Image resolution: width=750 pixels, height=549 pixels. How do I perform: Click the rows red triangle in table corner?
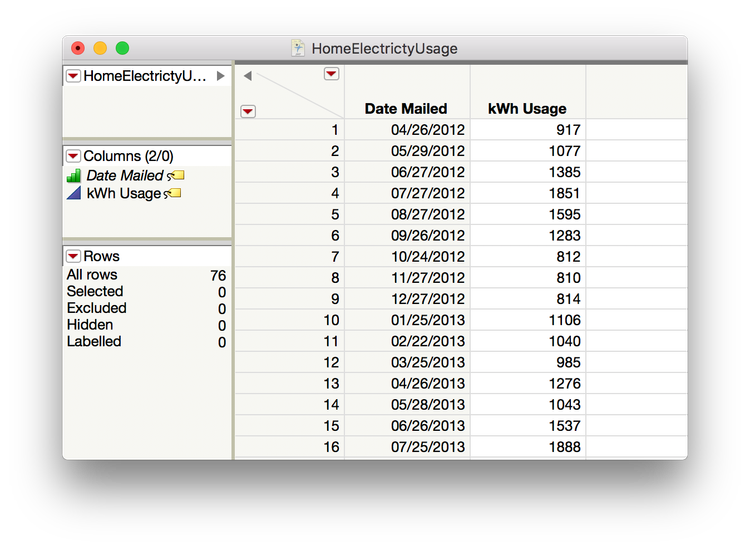coord(248,111)
